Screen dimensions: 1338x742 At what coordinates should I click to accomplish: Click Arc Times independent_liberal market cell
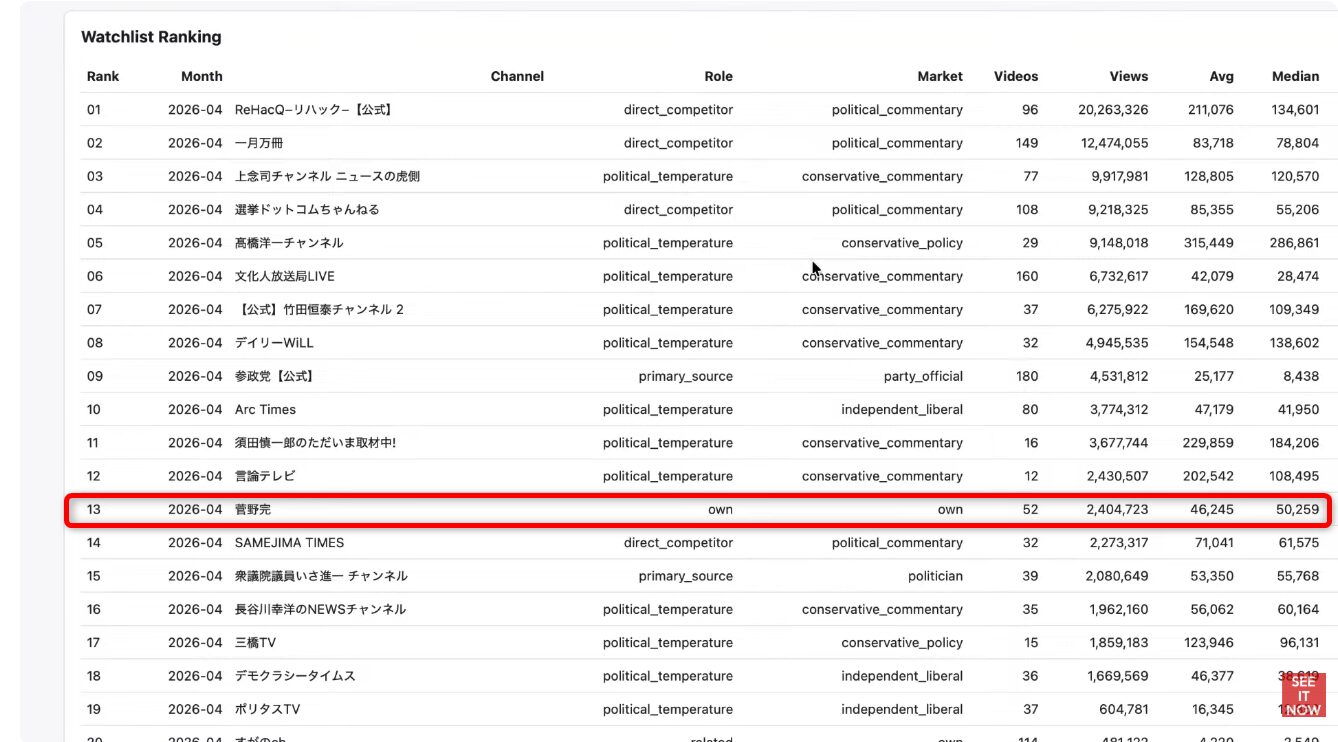coord(902,410)
